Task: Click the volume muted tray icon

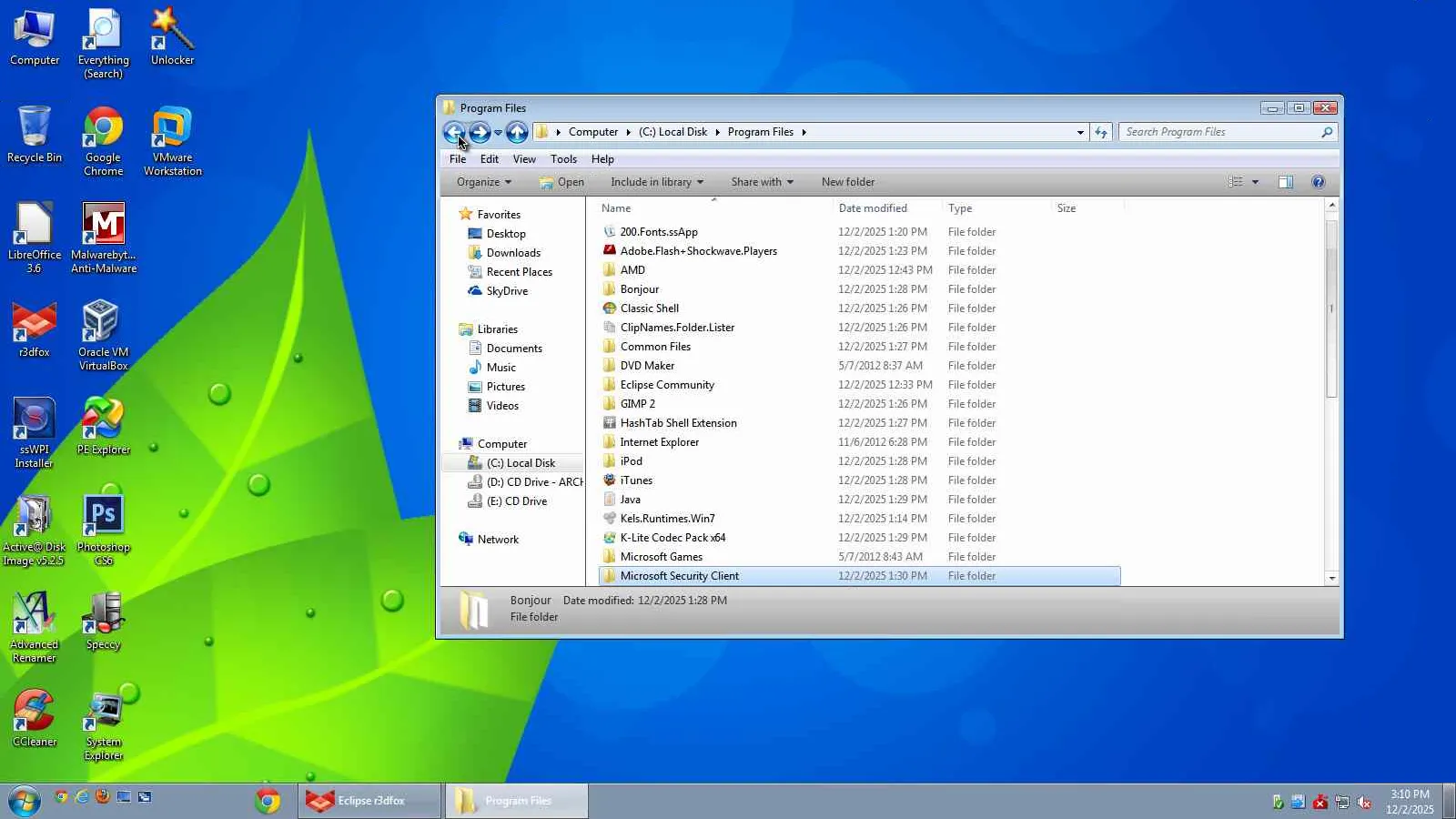Action: tap(1364, 802)
